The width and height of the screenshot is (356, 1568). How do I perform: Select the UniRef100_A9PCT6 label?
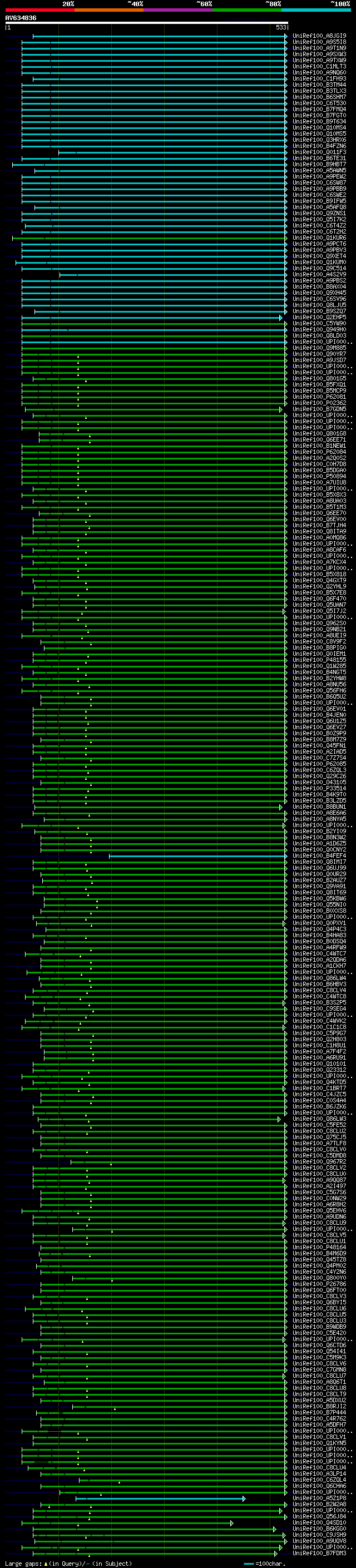coord(319,244)
